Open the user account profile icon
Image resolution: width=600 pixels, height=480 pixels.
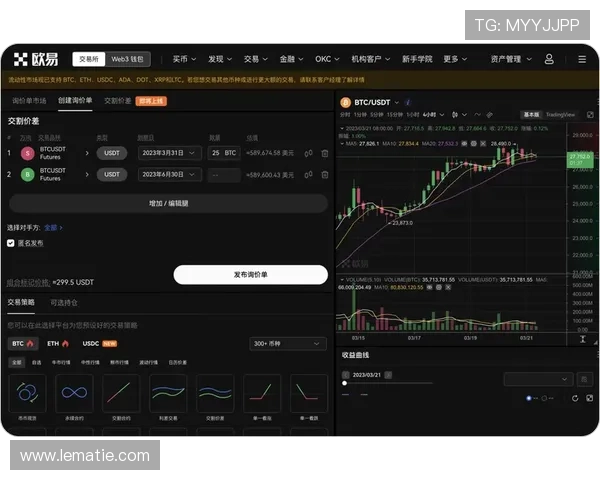click(x=549, y=59)
